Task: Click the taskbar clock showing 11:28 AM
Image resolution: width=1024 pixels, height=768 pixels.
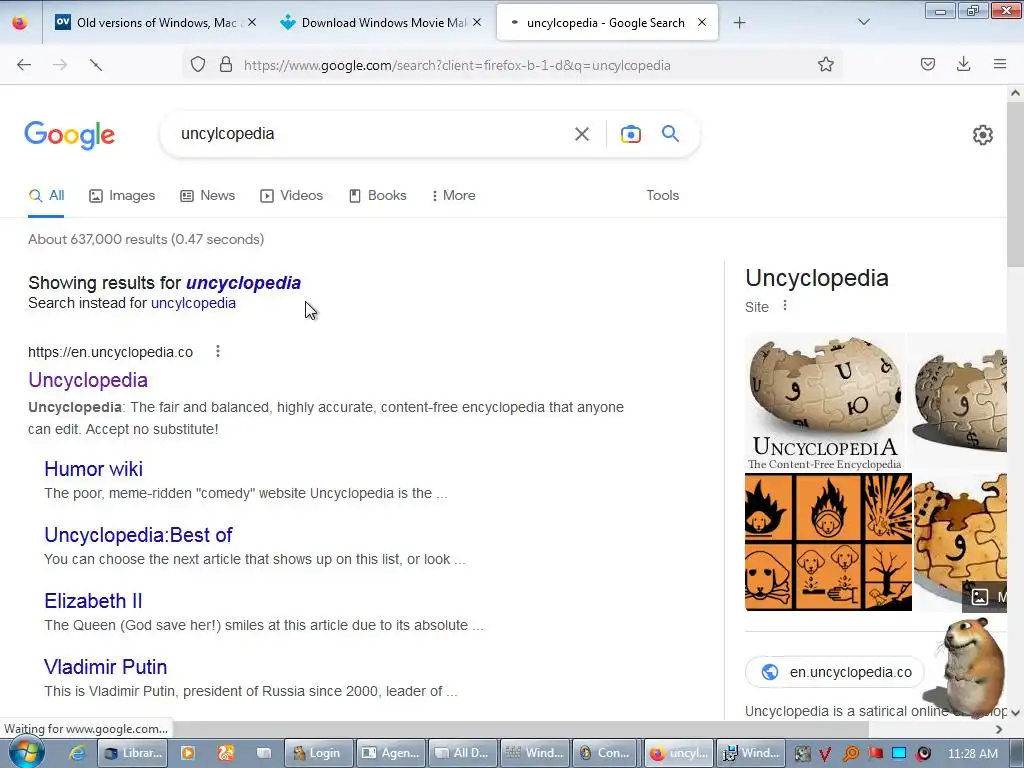Action: tap(972, 754)
